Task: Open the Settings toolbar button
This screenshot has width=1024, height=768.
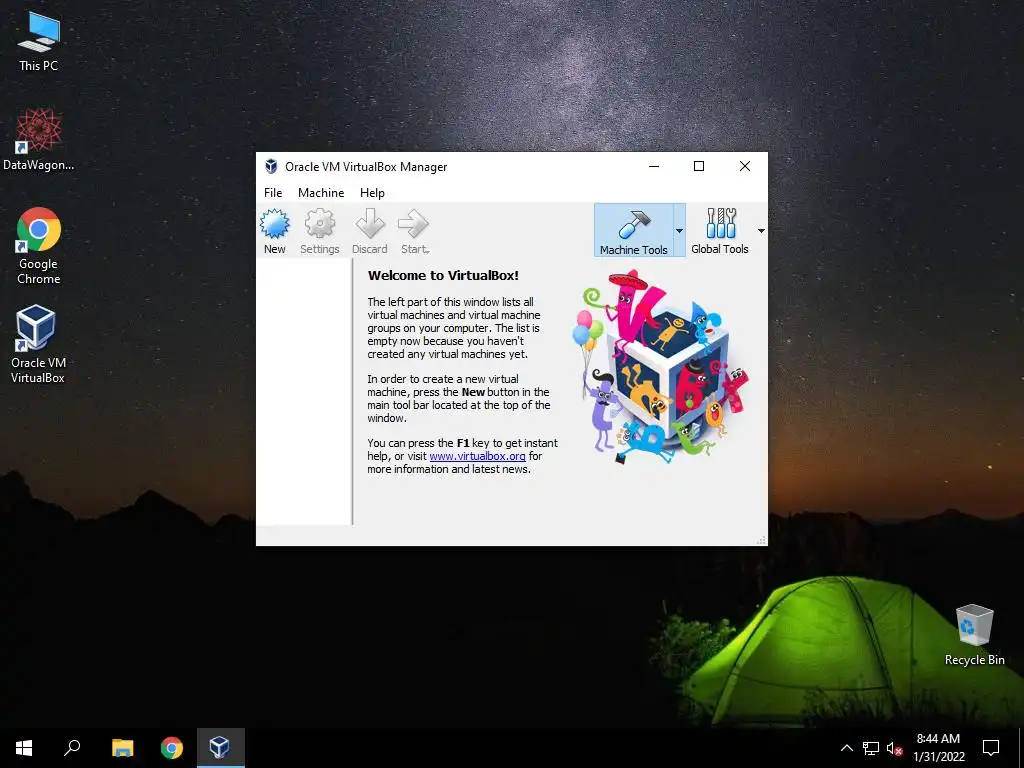Action: point(319,231)
